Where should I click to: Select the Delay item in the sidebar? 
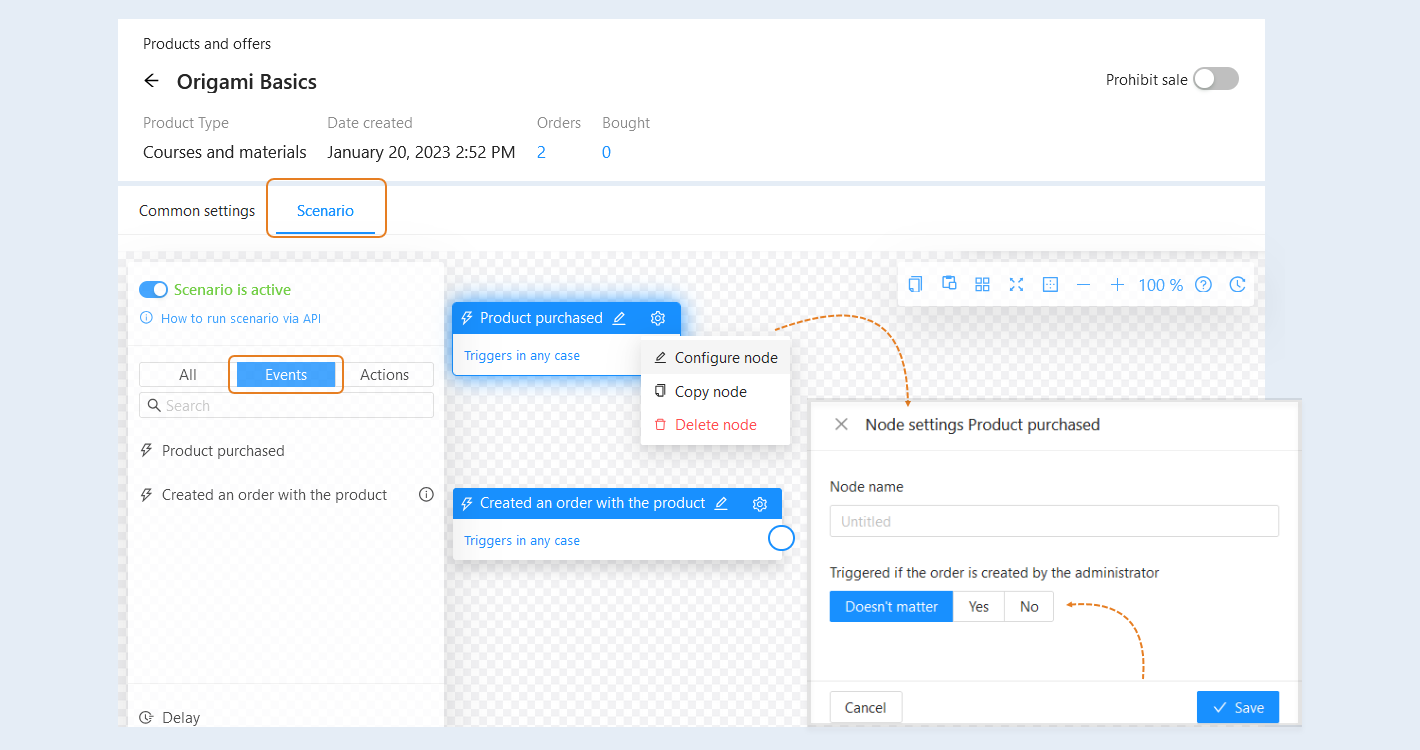[181, 718]
